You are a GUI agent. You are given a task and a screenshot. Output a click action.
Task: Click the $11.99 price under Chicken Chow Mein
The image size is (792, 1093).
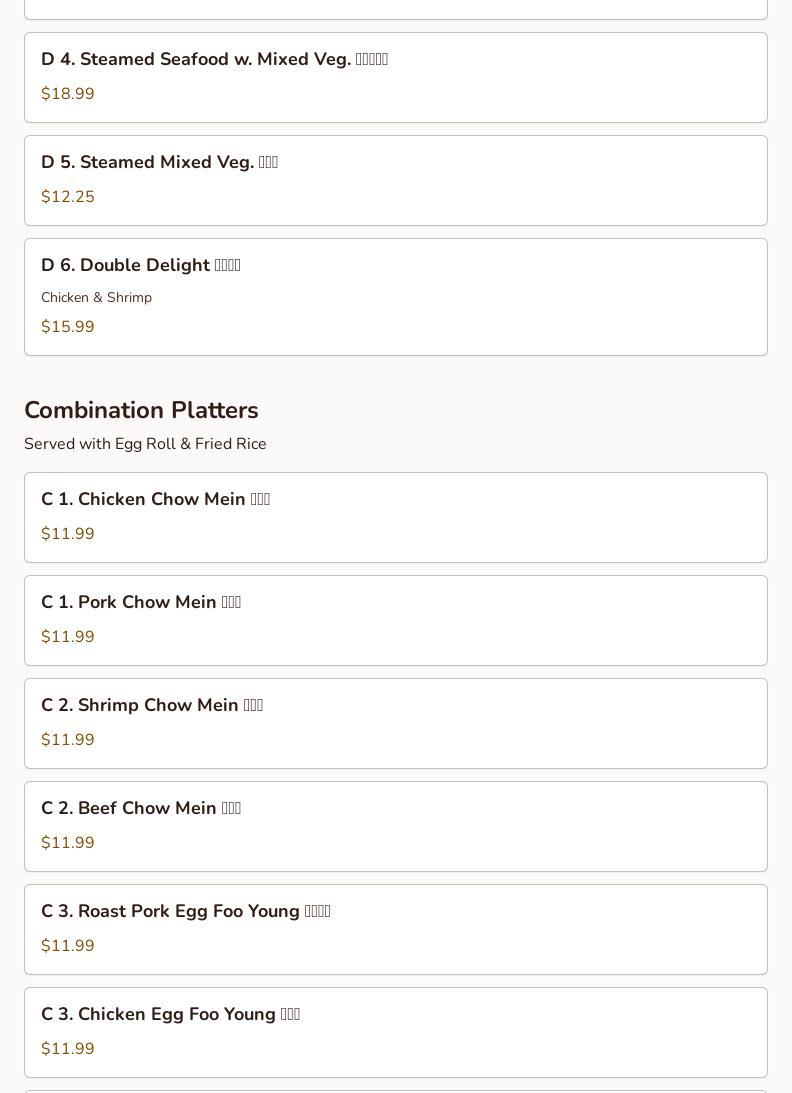tap(68, 534)
